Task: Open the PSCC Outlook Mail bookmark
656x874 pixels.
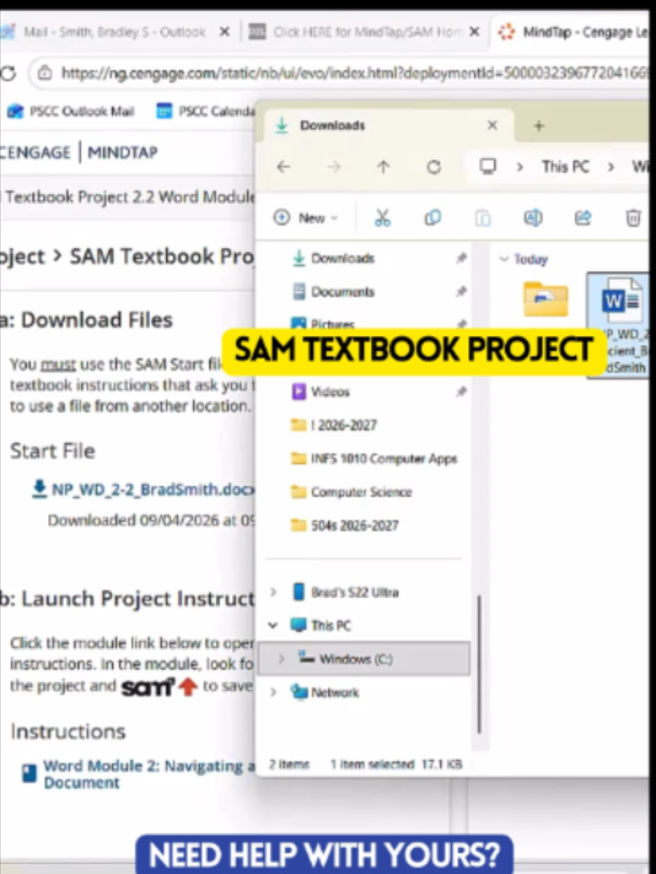Action: (x=71, y=111)
